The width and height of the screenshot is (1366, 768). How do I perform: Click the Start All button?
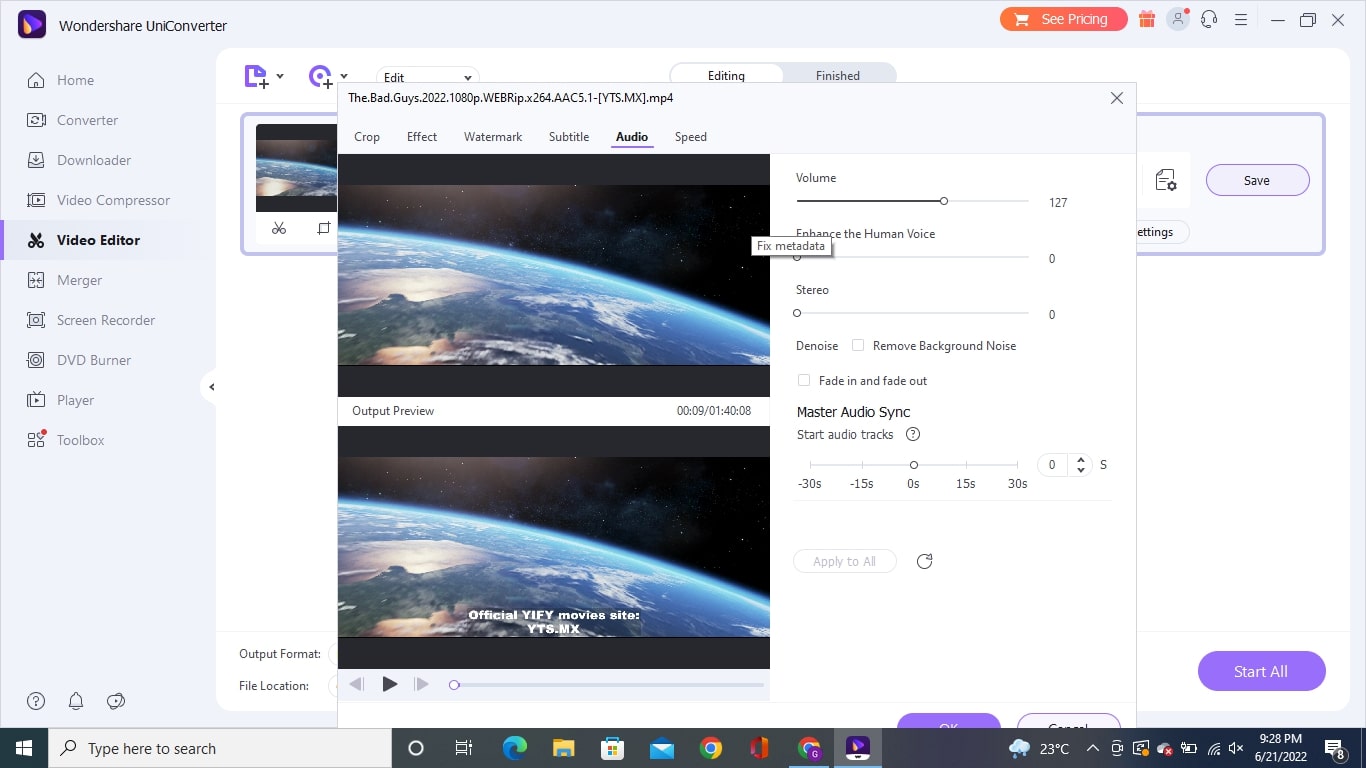[x=1261, y=671]
